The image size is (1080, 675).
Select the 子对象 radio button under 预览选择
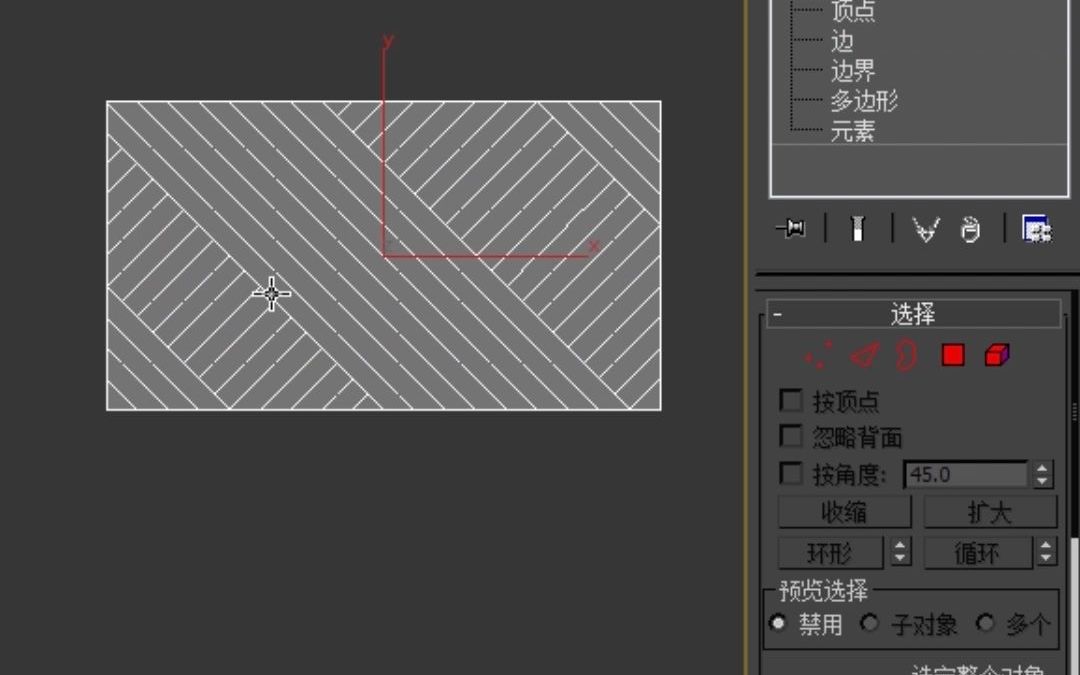point(869,622)
